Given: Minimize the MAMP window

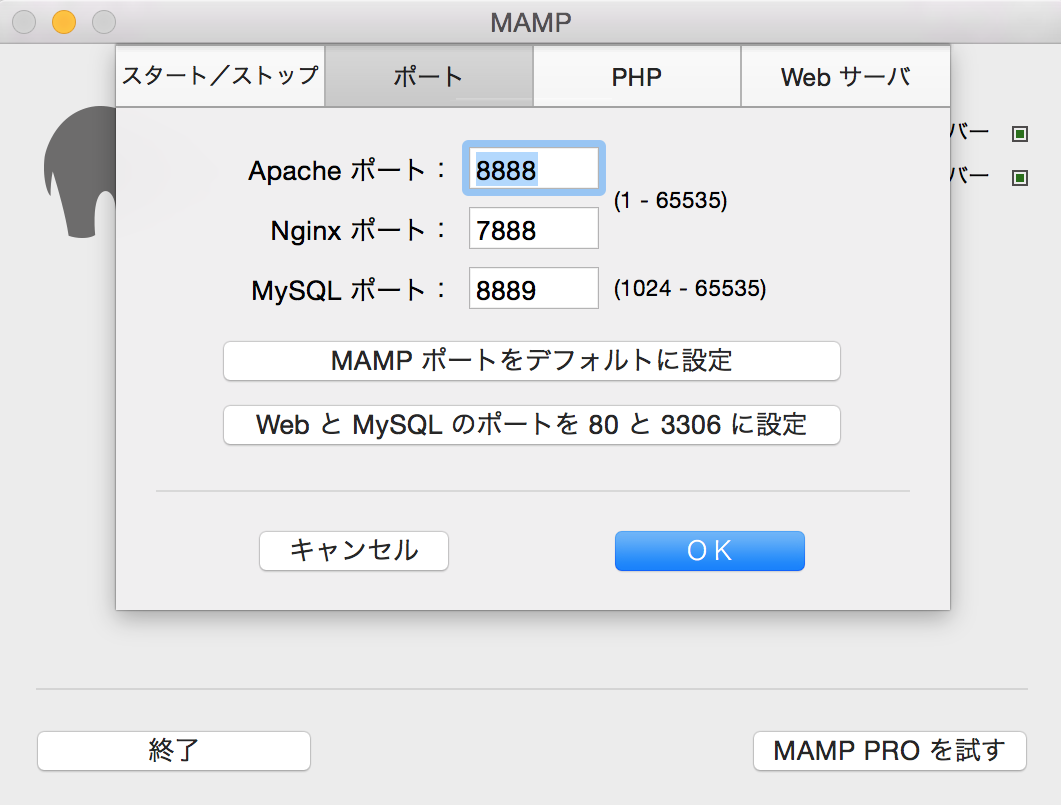Looking at the screenshot, I should pyautogui.click(x=62, y=20).
